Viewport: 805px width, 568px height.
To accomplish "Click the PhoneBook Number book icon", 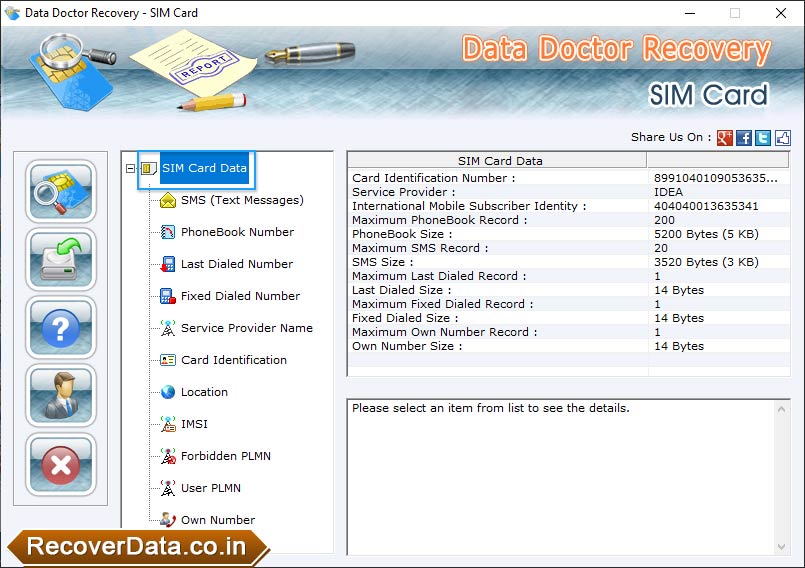I will click(x=168, y=232).
